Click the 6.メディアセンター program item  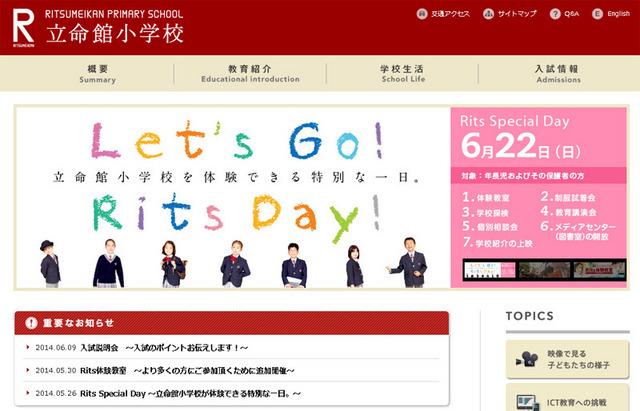click(578, 231)
